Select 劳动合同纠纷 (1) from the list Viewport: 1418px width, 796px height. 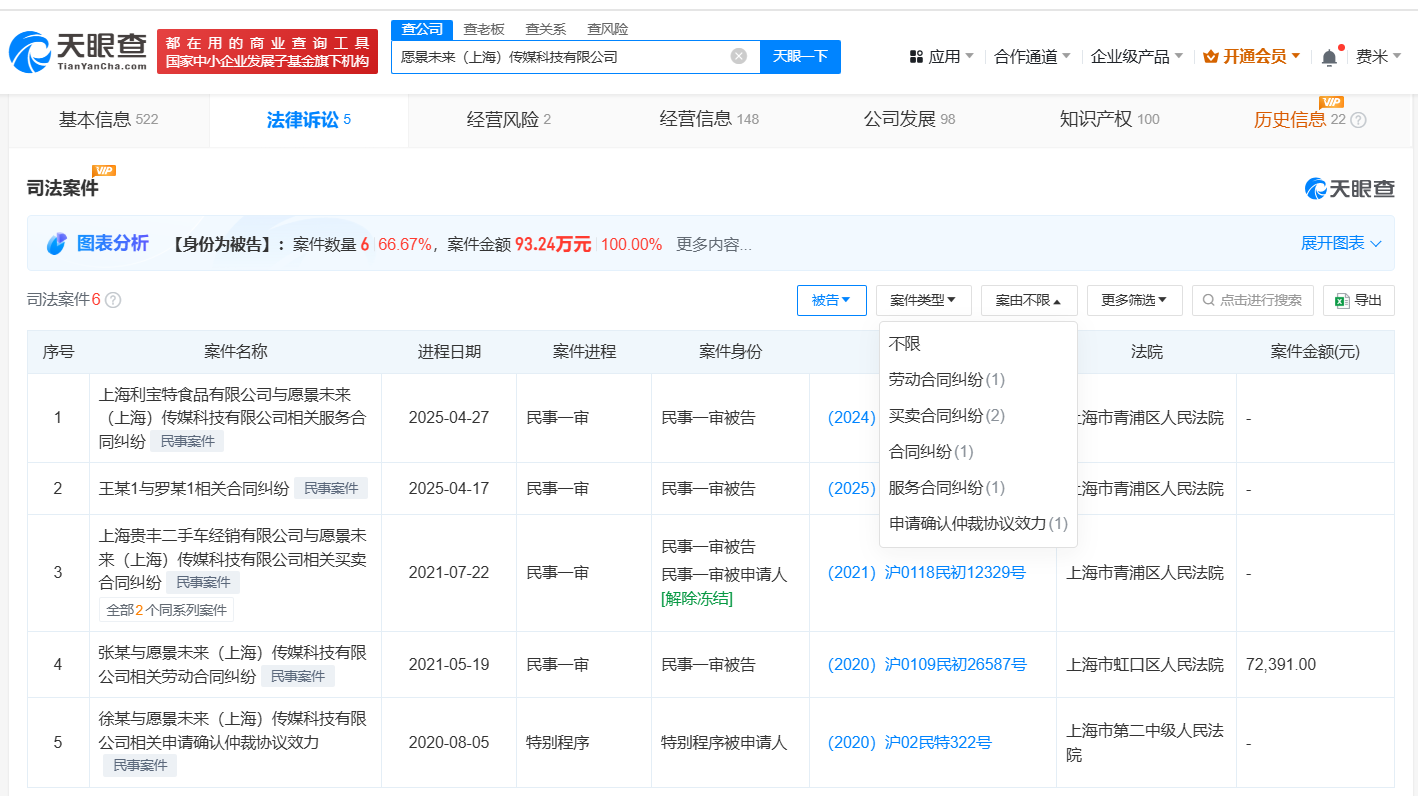(x=946, y=380)
